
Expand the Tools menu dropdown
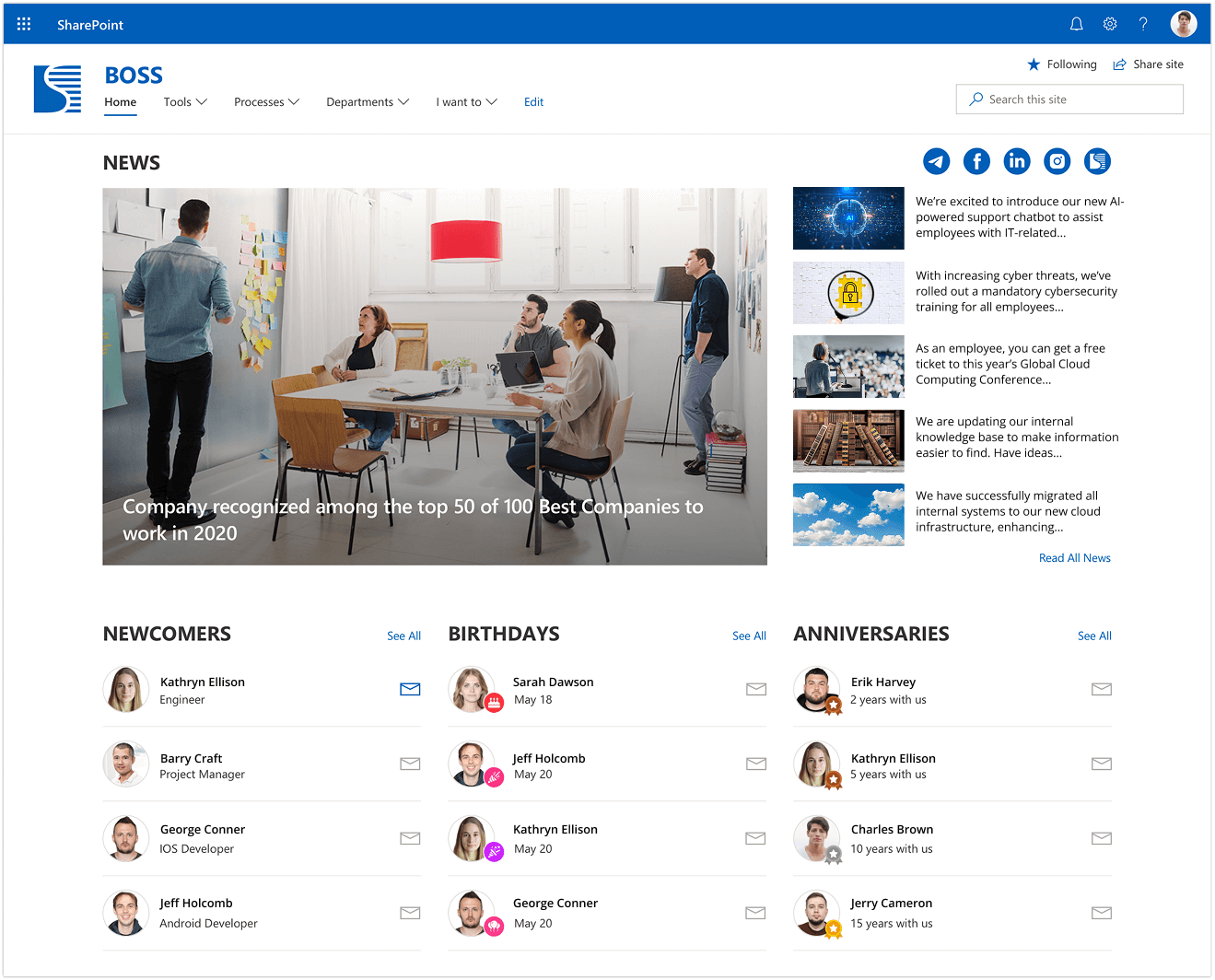point(185,102)
